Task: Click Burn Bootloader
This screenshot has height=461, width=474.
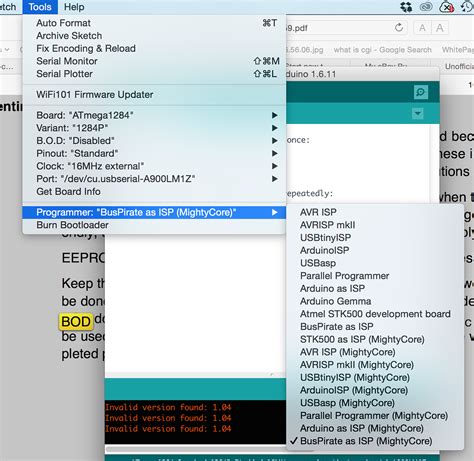Action: click(x=154, y=225)
